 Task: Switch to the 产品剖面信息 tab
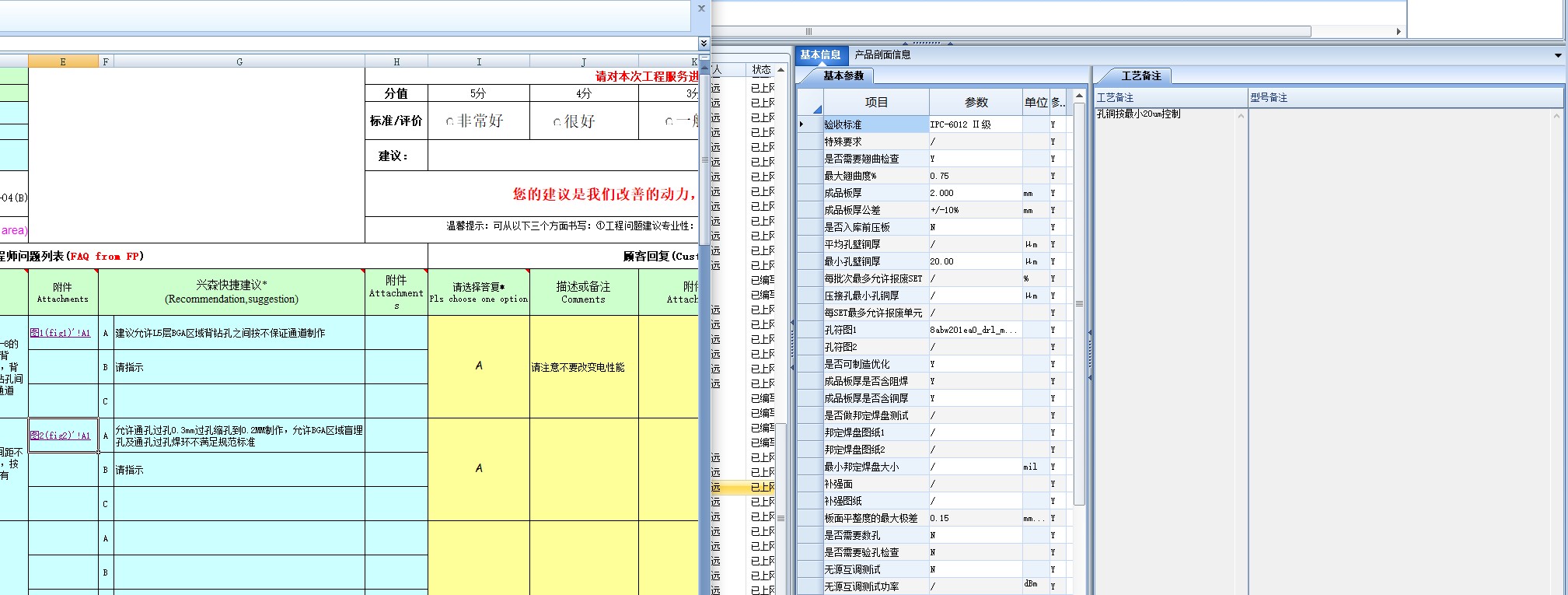(882, 55)
